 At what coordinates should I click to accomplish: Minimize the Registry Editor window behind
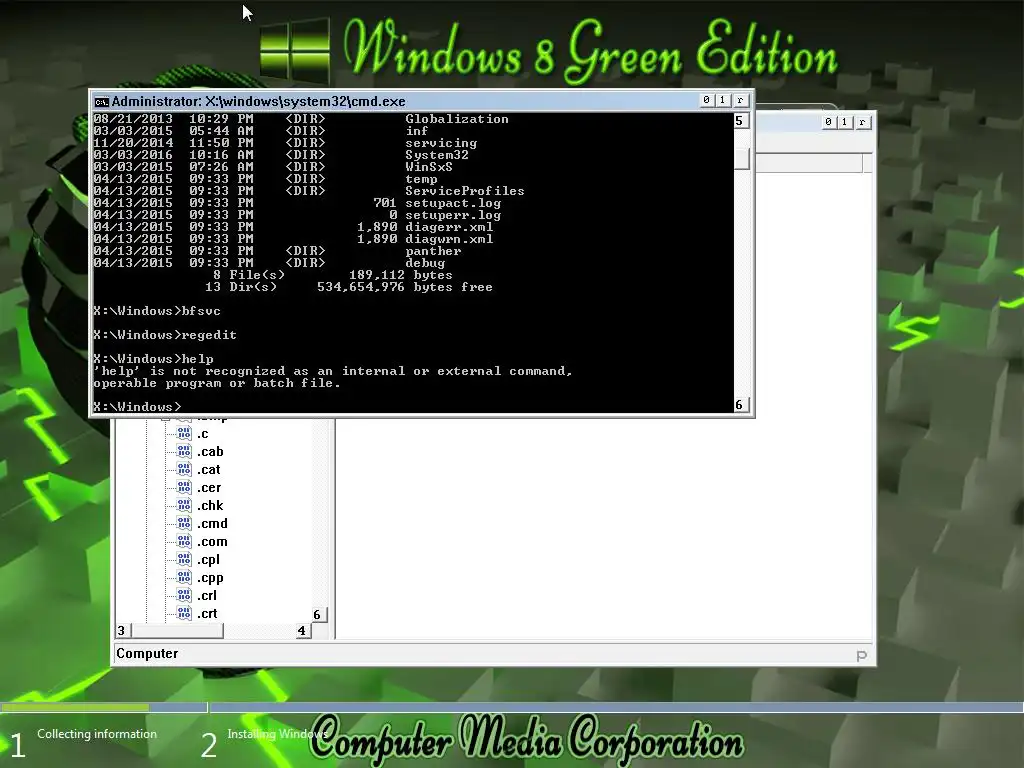tap(828, 121)
